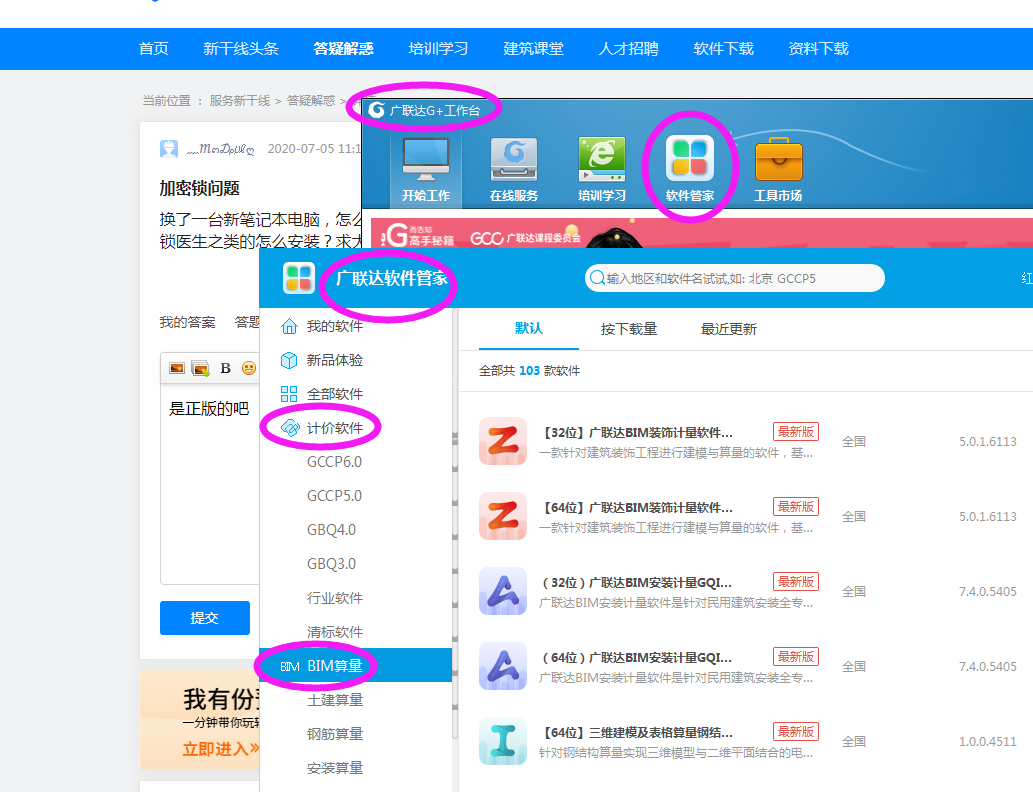Select BIM算量 category in sidebar
This screenshot has height=792, width=1033.
click(x=356, y=665)
